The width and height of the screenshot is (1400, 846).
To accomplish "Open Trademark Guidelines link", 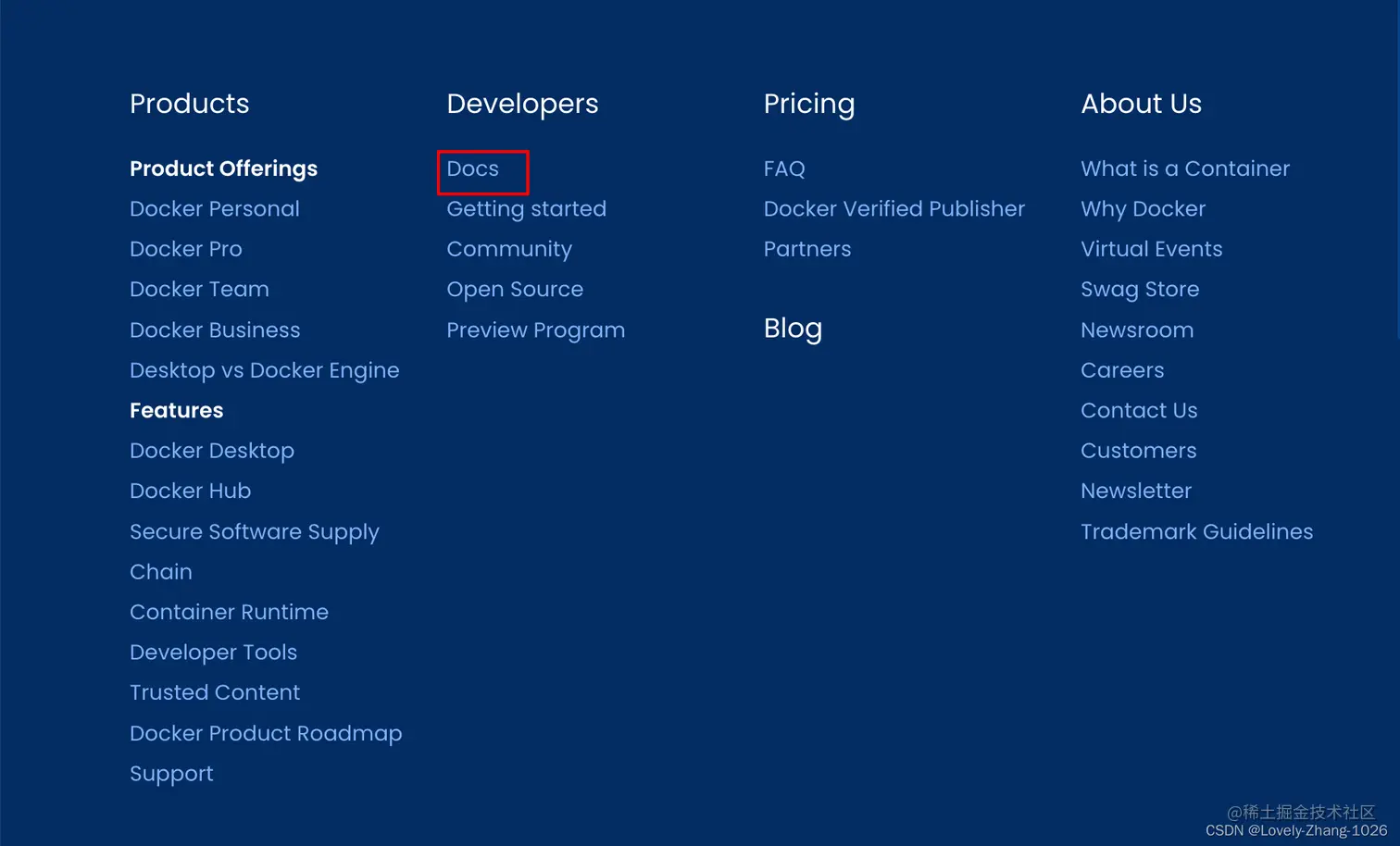I will coord(1196,531).
